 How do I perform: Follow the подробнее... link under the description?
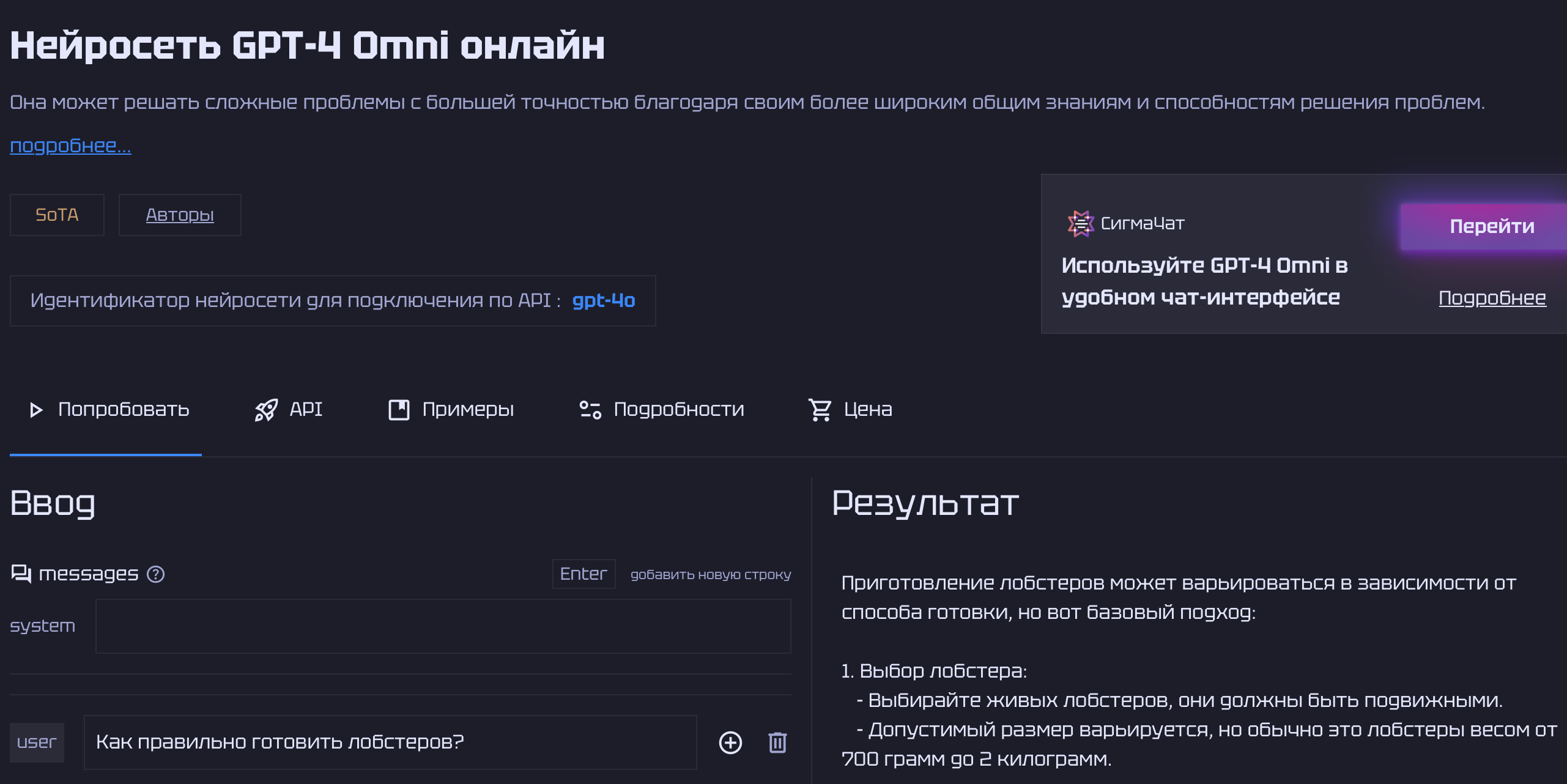[70, 146]
